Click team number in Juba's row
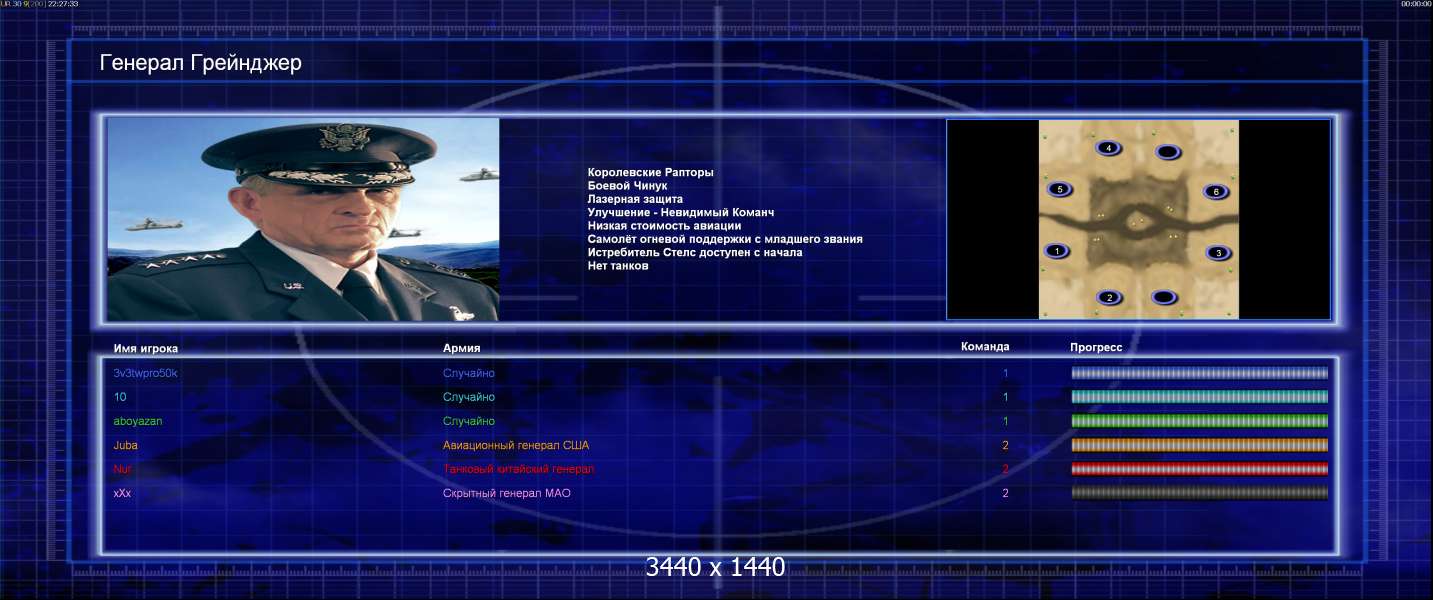Image resolution: width=1433 pixels, height=600 pixels. coord(1006,445)
